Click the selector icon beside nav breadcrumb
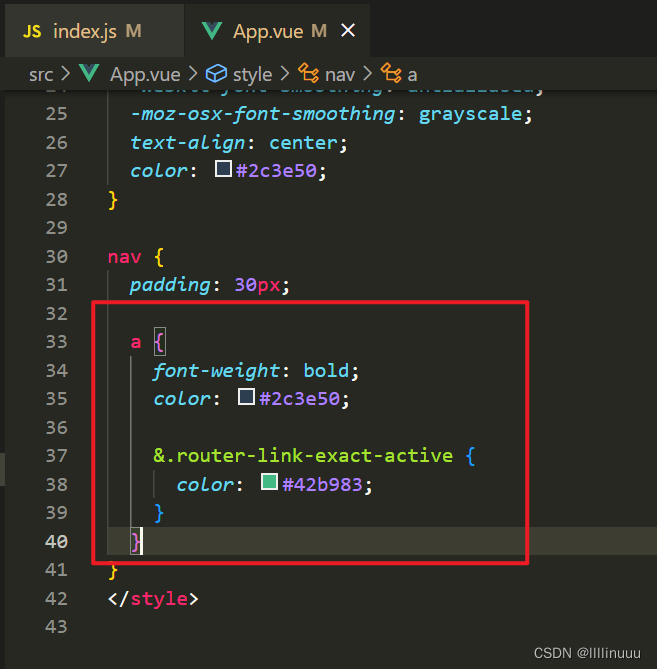 click(x=308, y=73)
